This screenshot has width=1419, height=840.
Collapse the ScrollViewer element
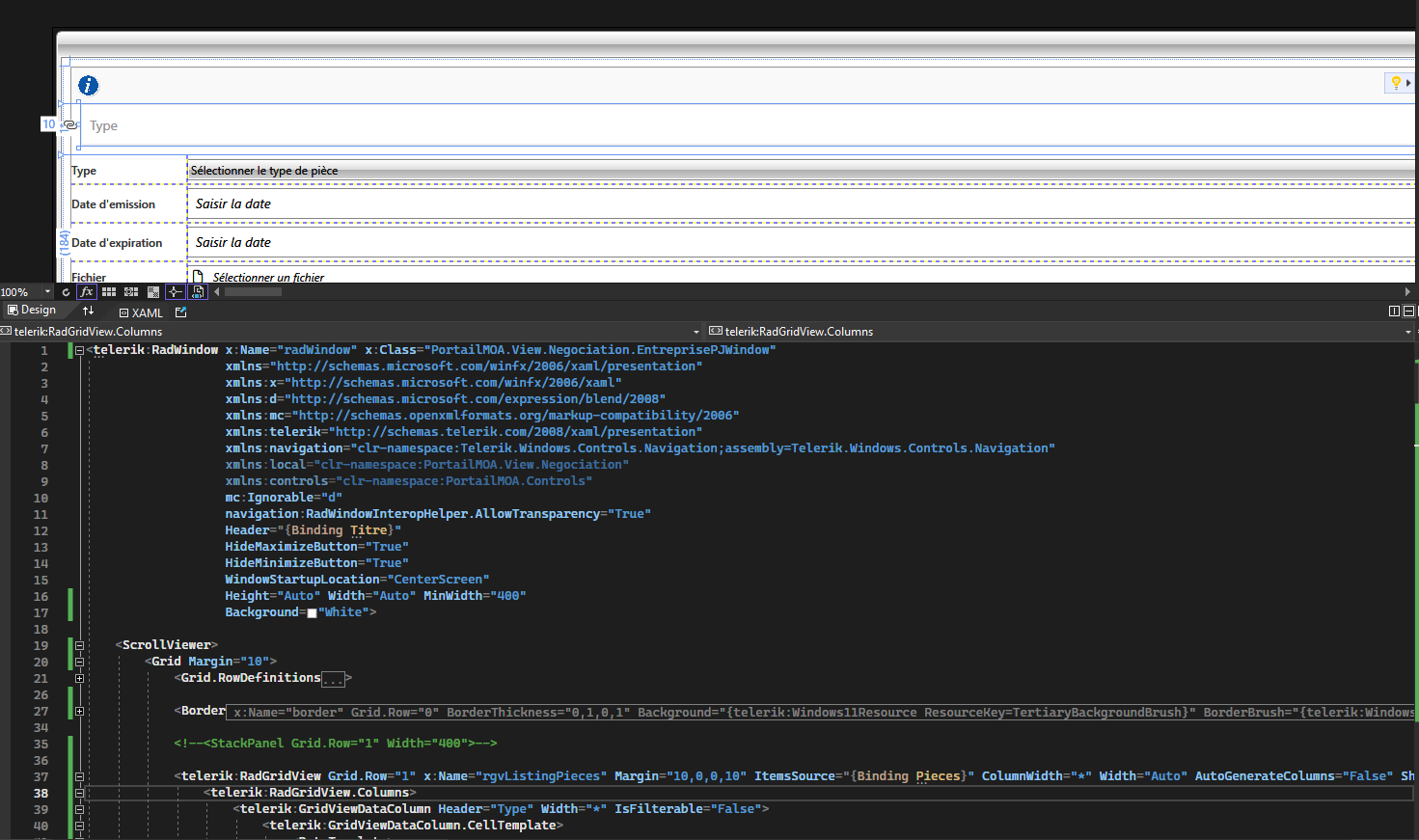[x=79, y=646]
